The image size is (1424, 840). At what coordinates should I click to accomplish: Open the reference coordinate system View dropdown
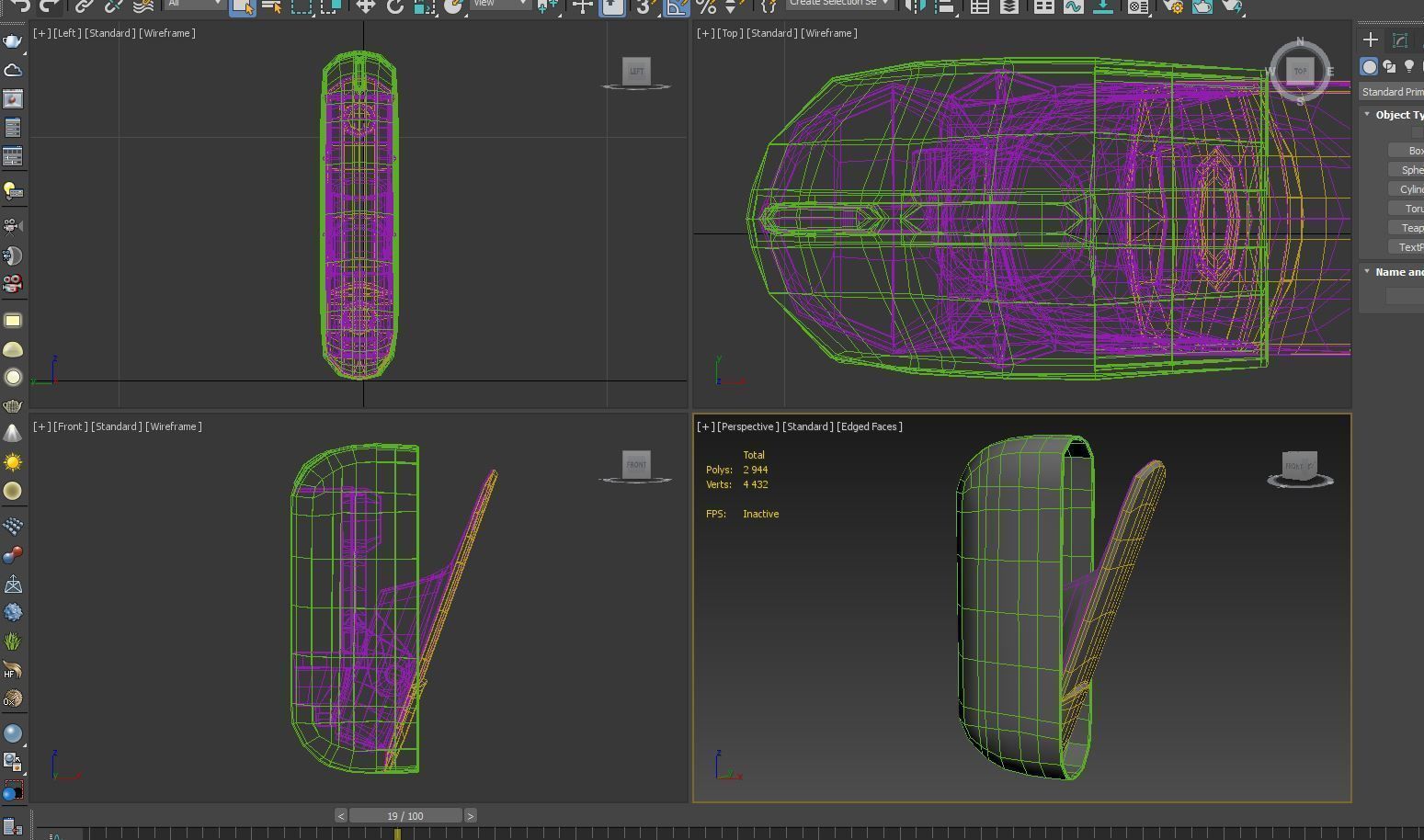click(x=501, y=4)
